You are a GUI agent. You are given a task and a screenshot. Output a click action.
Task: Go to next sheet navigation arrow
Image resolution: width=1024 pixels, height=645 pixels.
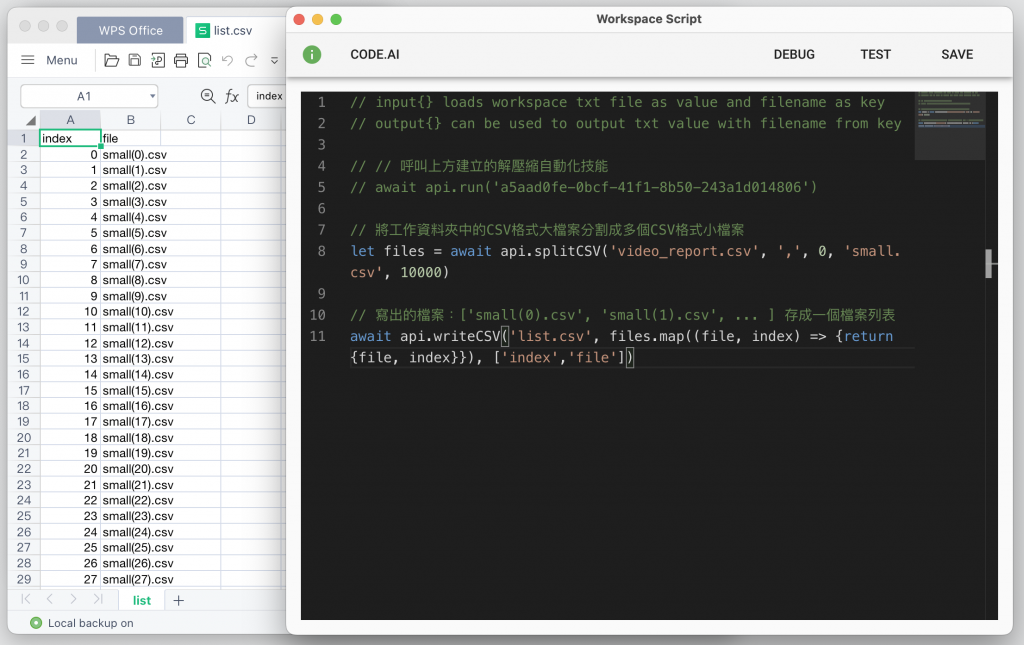point(73,599)
